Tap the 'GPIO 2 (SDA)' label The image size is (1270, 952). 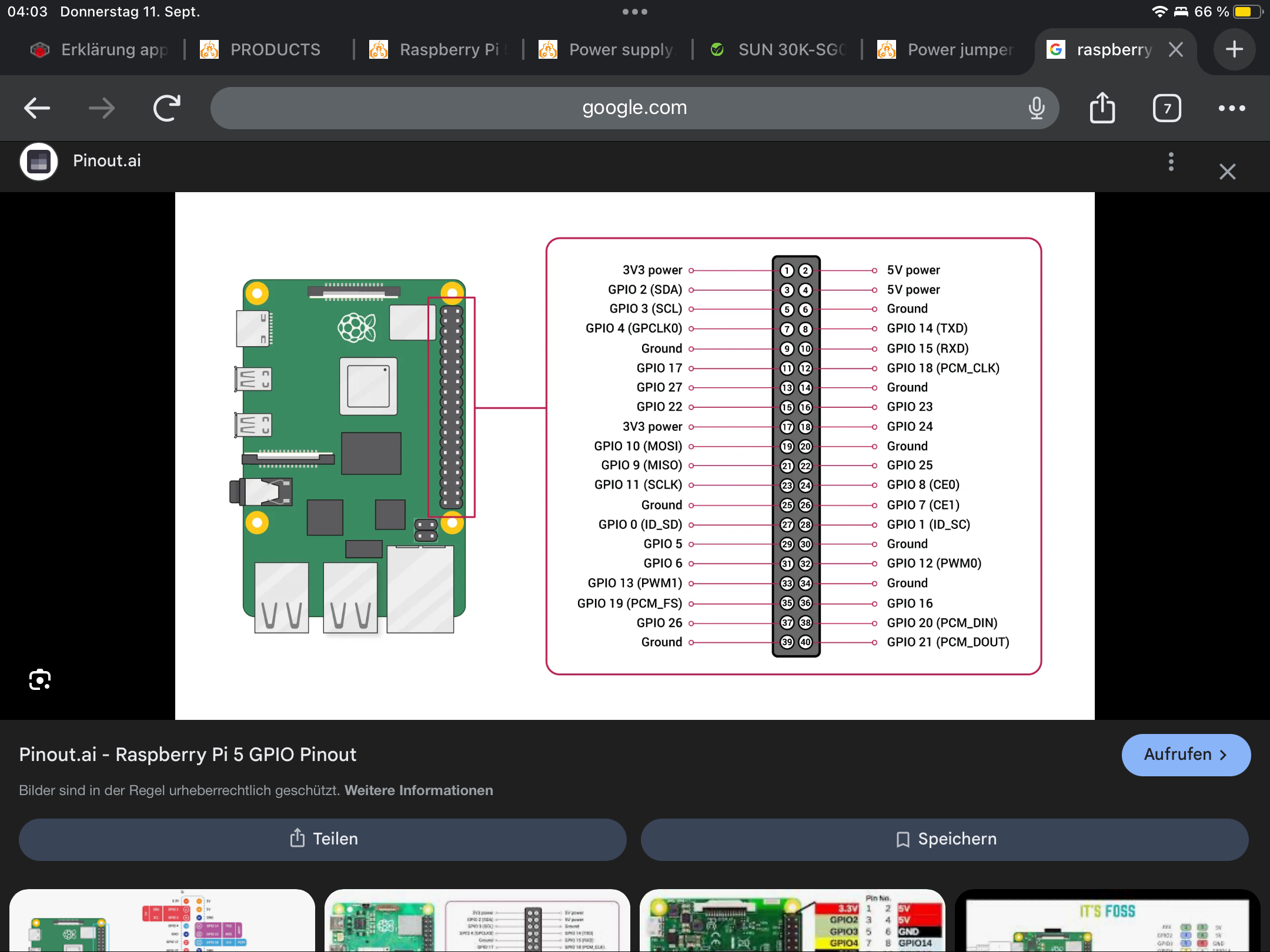pos(645,289)
